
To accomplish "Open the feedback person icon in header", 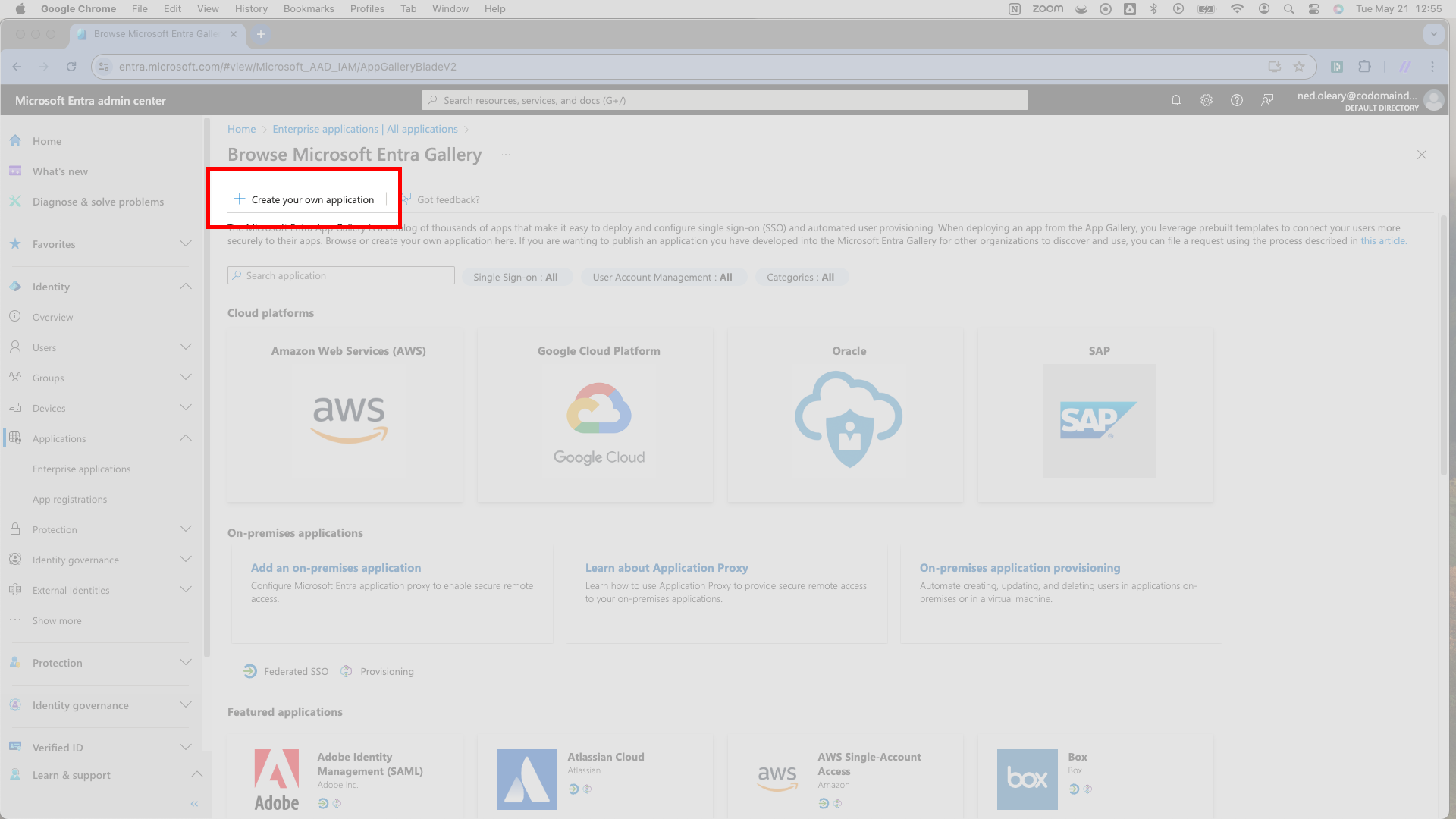I will click(1267, 100).
